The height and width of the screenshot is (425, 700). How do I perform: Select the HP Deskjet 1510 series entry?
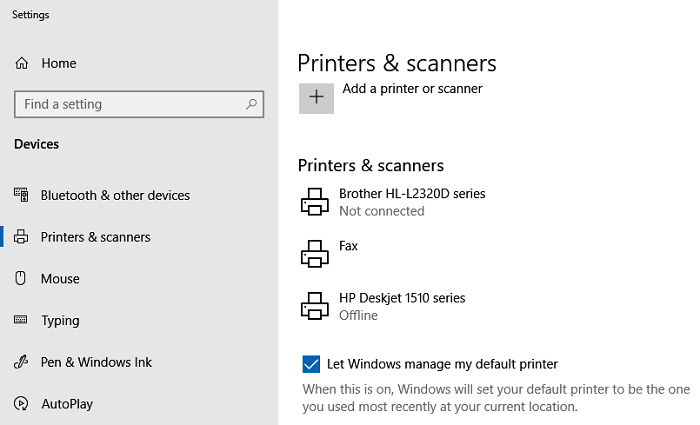(x=402, y=298)
